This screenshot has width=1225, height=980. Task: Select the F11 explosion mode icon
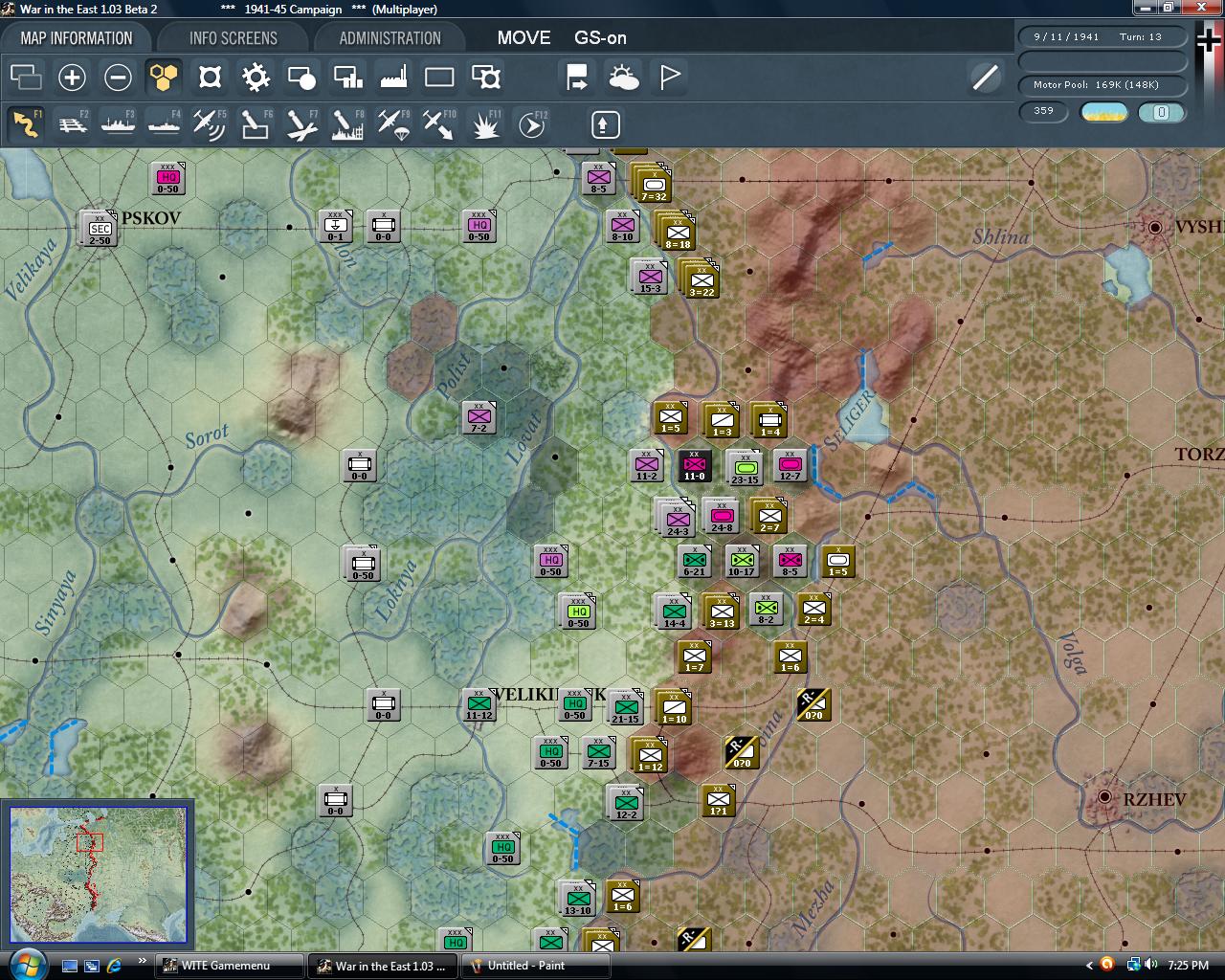pos(485,124)
